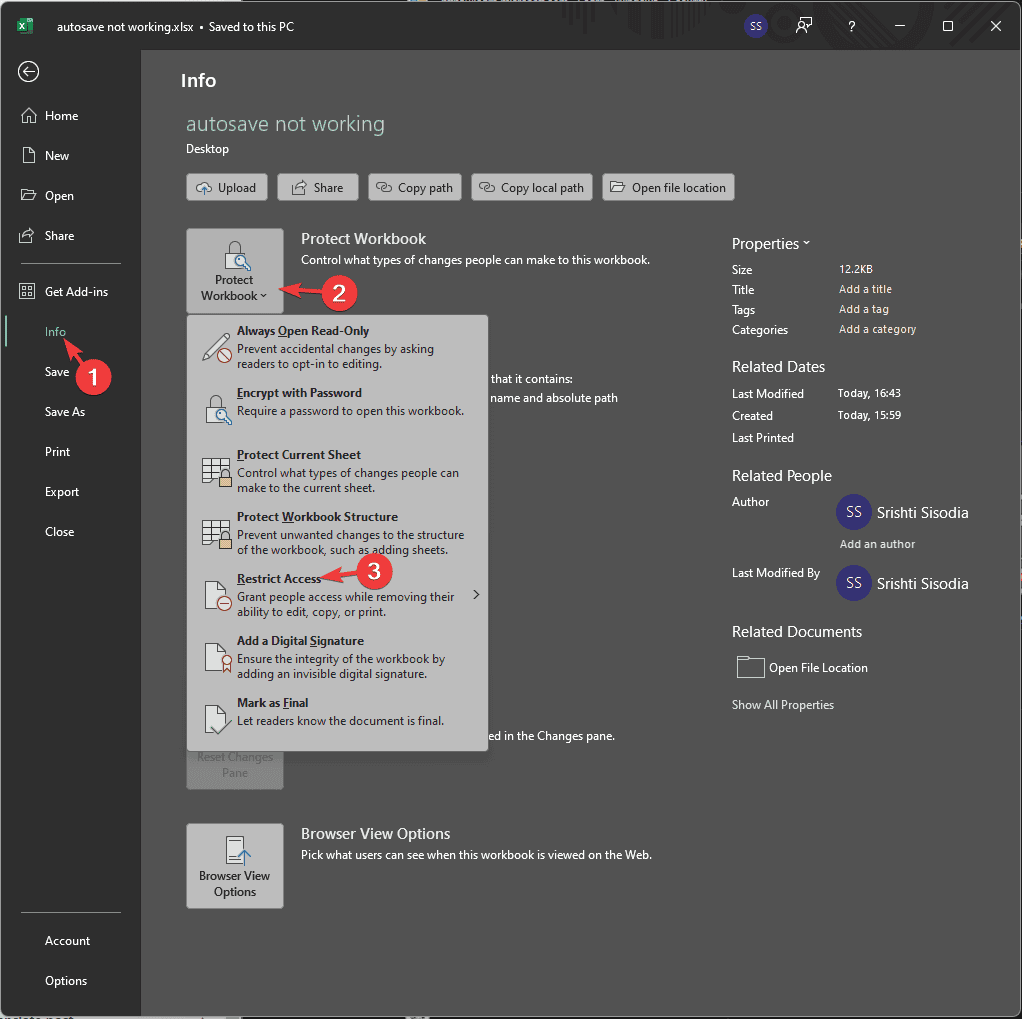Click the link icon on Copy path

pyautogui.click(x=384, y=187)
